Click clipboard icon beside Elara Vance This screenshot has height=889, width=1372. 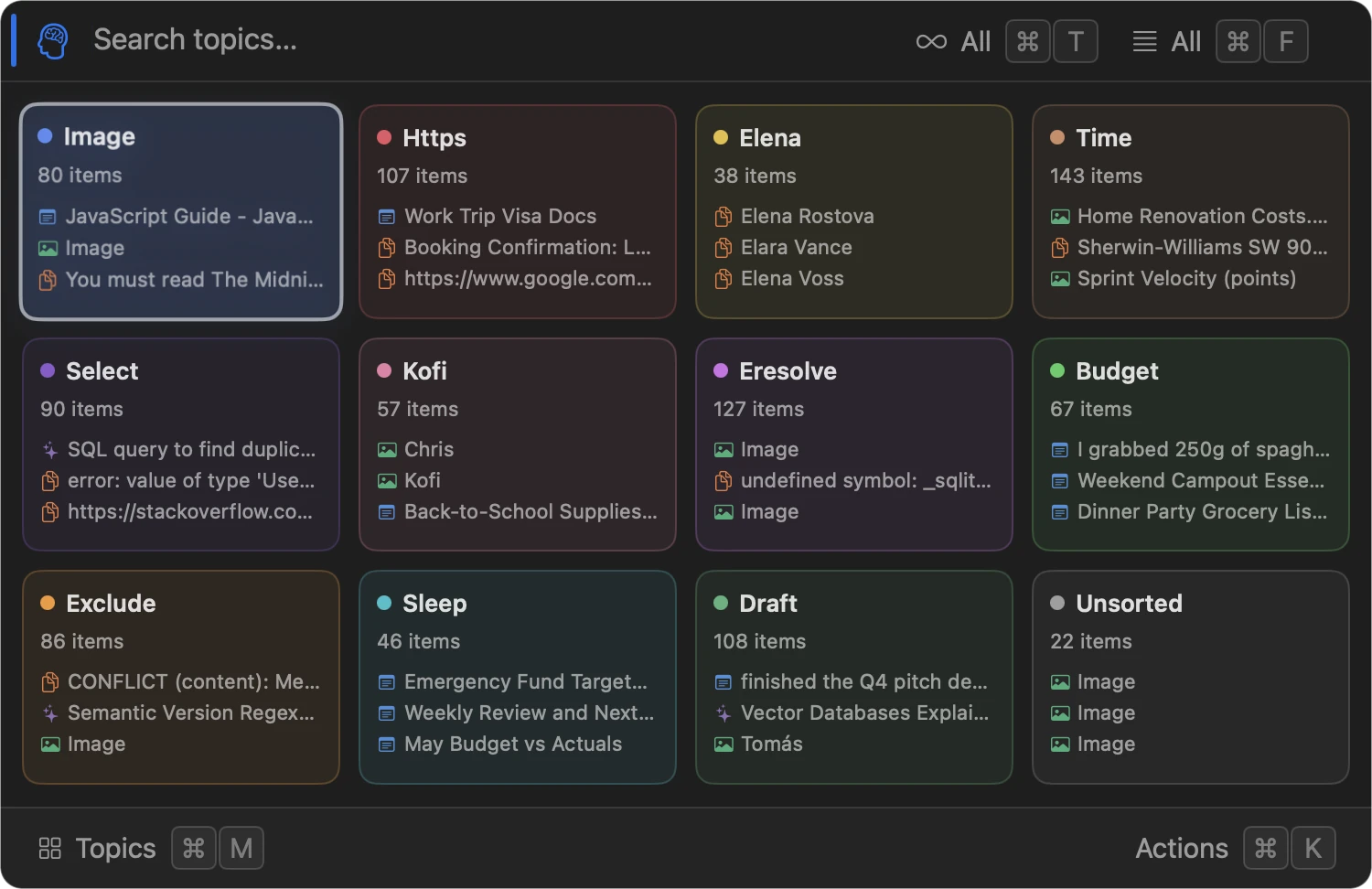pyautogui.click(x=724, y=248)
